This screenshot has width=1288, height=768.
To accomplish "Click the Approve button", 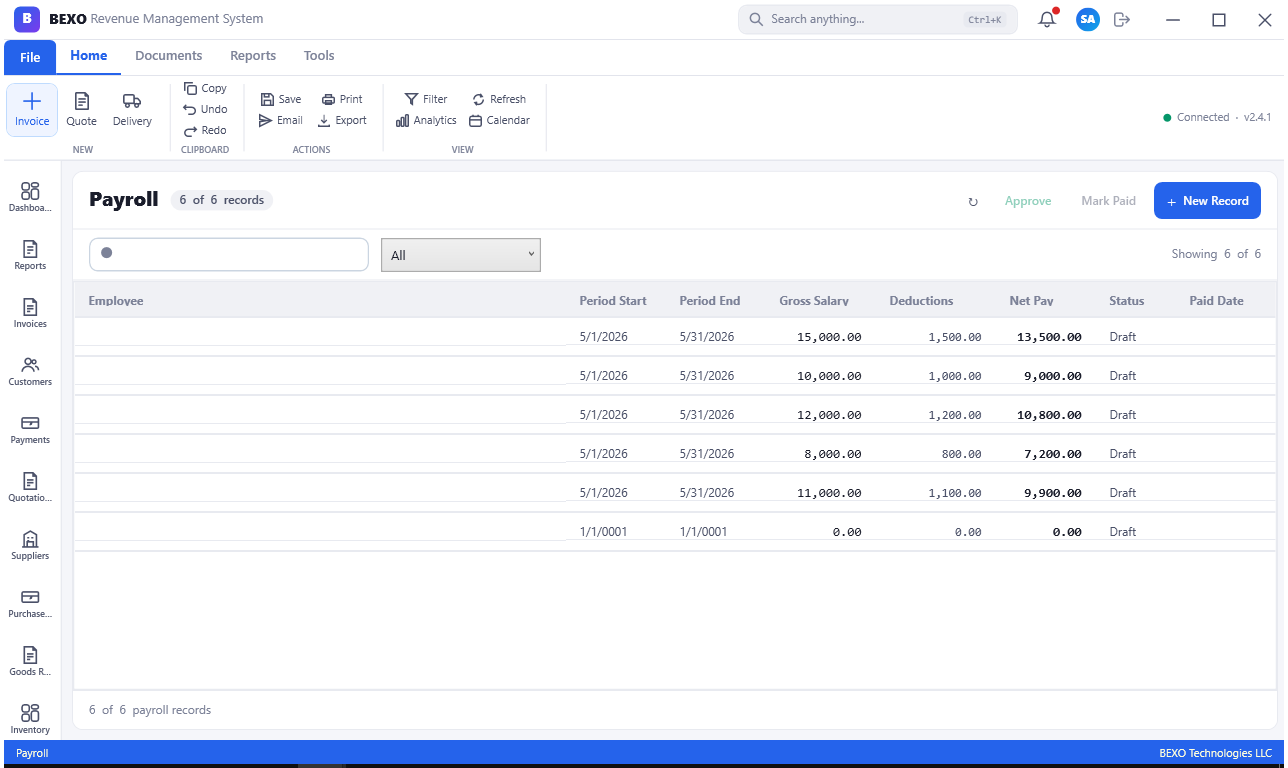I will tap(1028, 201).
